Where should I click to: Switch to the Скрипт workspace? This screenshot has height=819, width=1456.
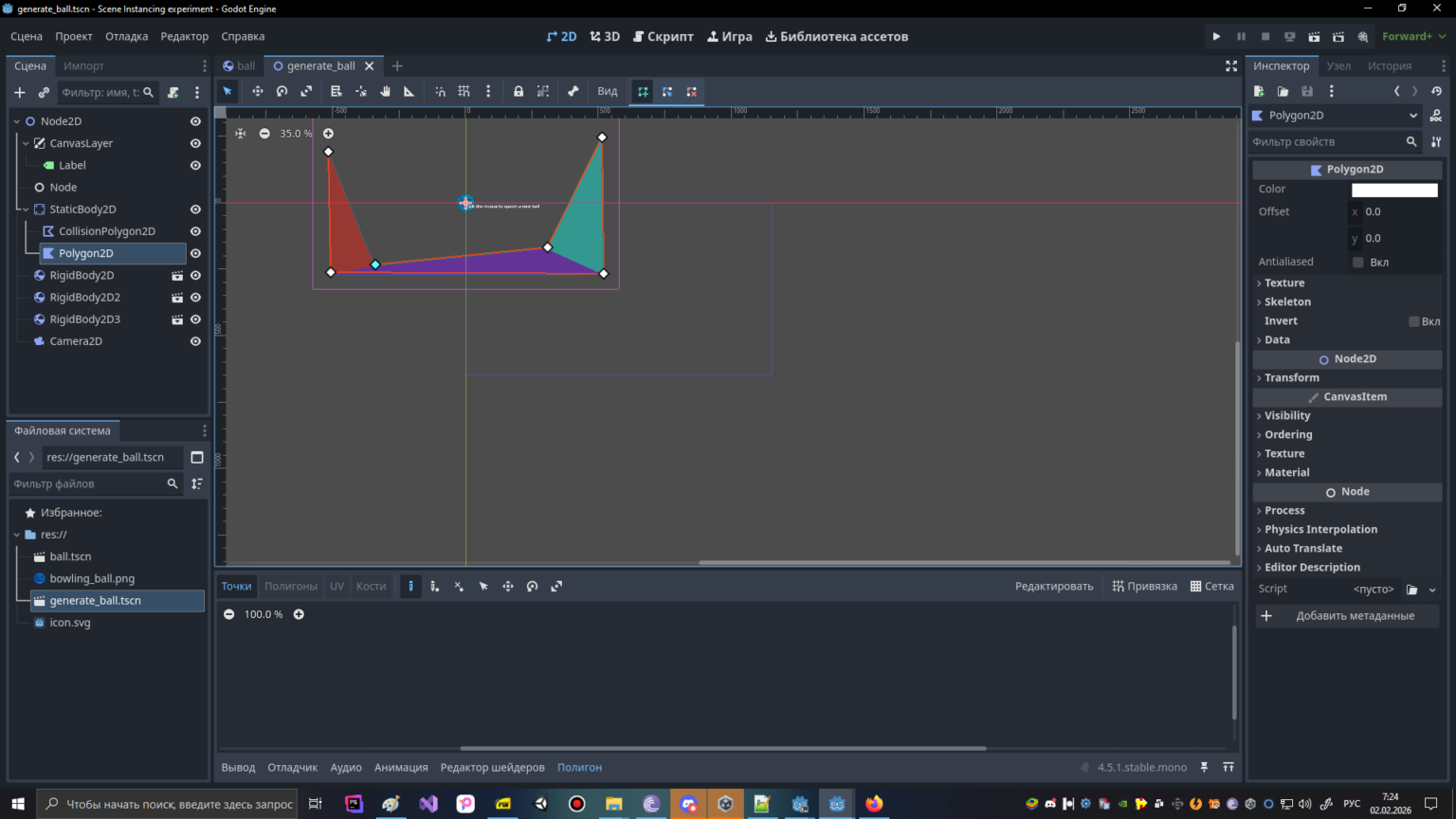[664, 37]
